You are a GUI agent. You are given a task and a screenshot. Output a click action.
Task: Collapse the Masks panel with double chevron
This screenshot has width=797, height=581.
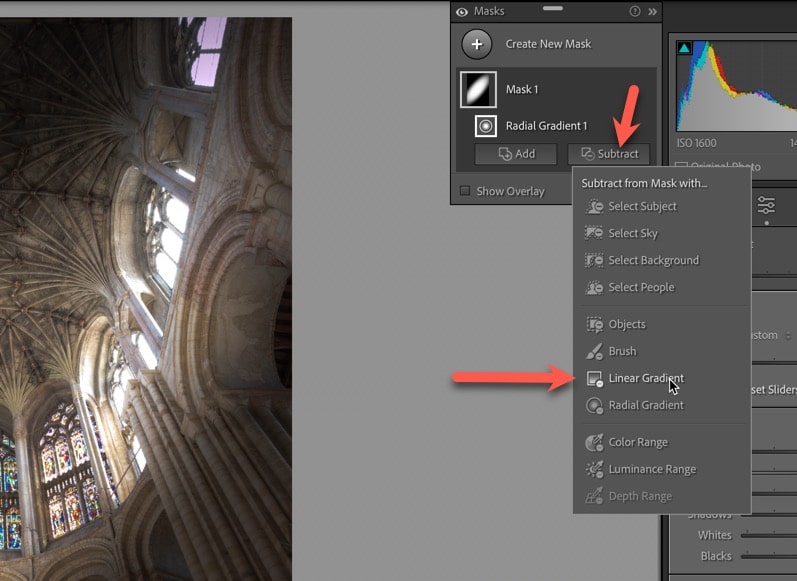coord(652,12)
